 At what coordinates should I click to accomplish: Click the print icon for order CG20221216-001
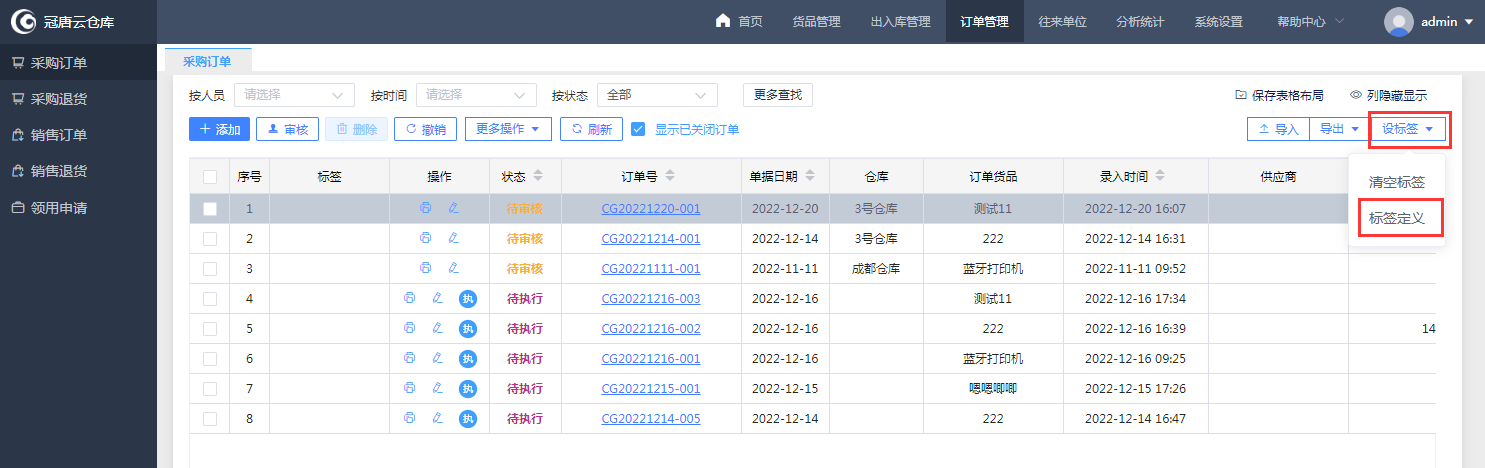pyautogui.click(x=409, y=358)
